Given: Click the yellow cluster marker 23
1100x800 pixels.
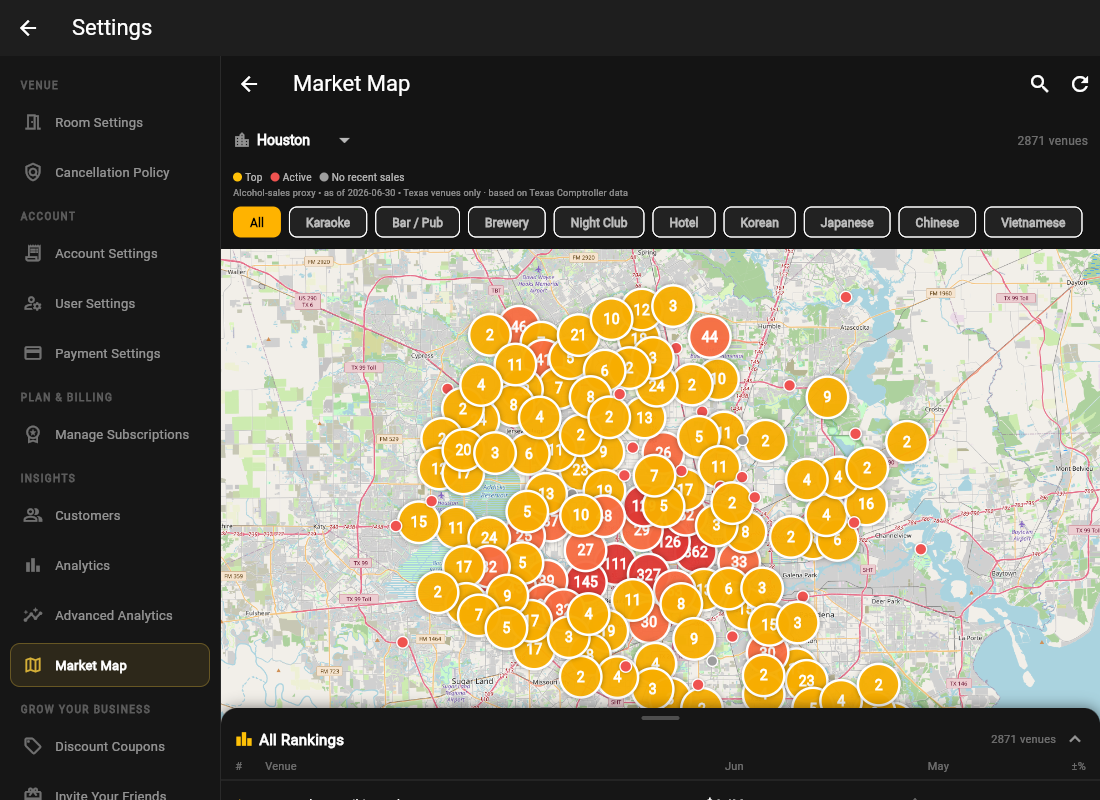Looking at the screenshot, I should (806, 680).
